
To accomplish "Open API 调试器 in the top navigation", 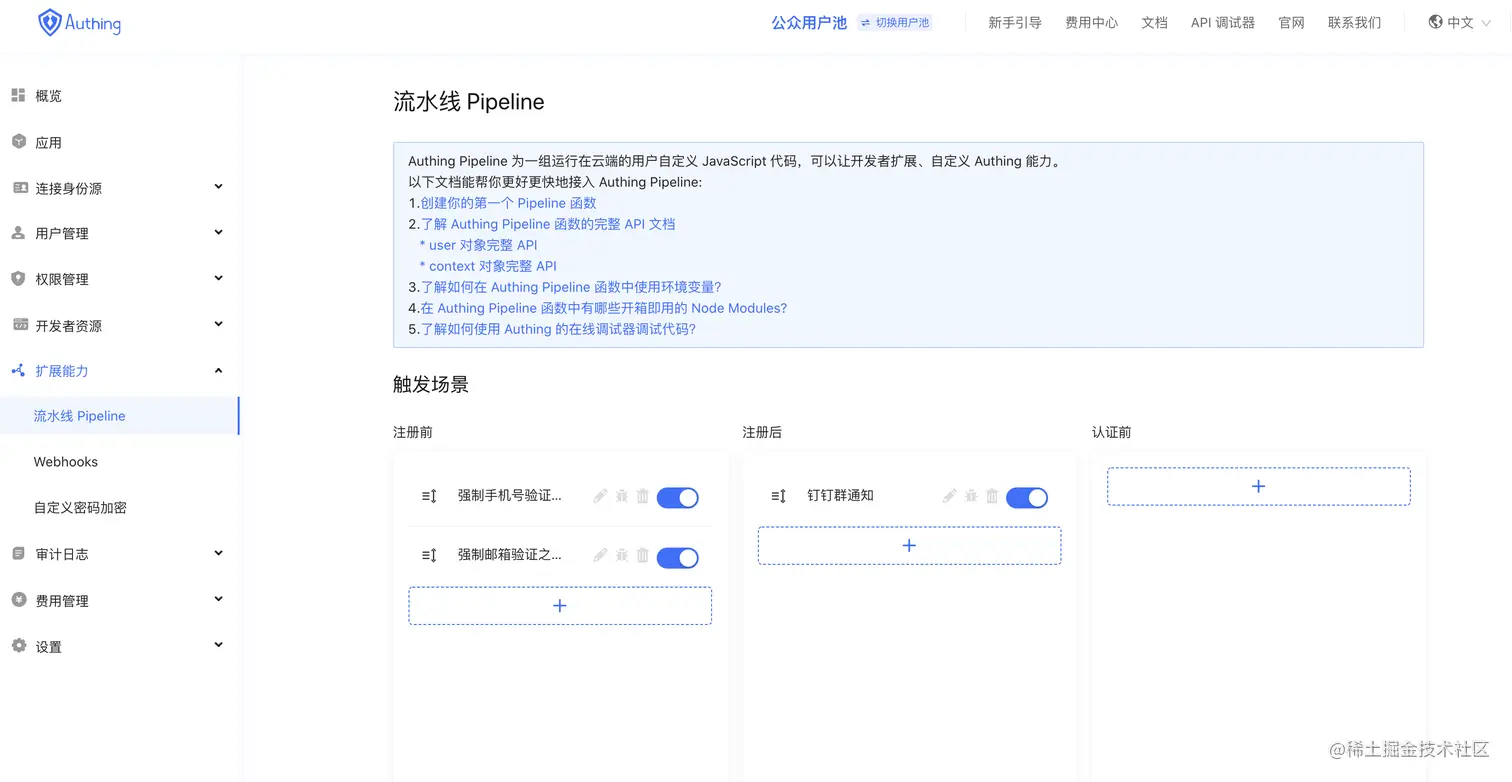I will pos(1222,22).
